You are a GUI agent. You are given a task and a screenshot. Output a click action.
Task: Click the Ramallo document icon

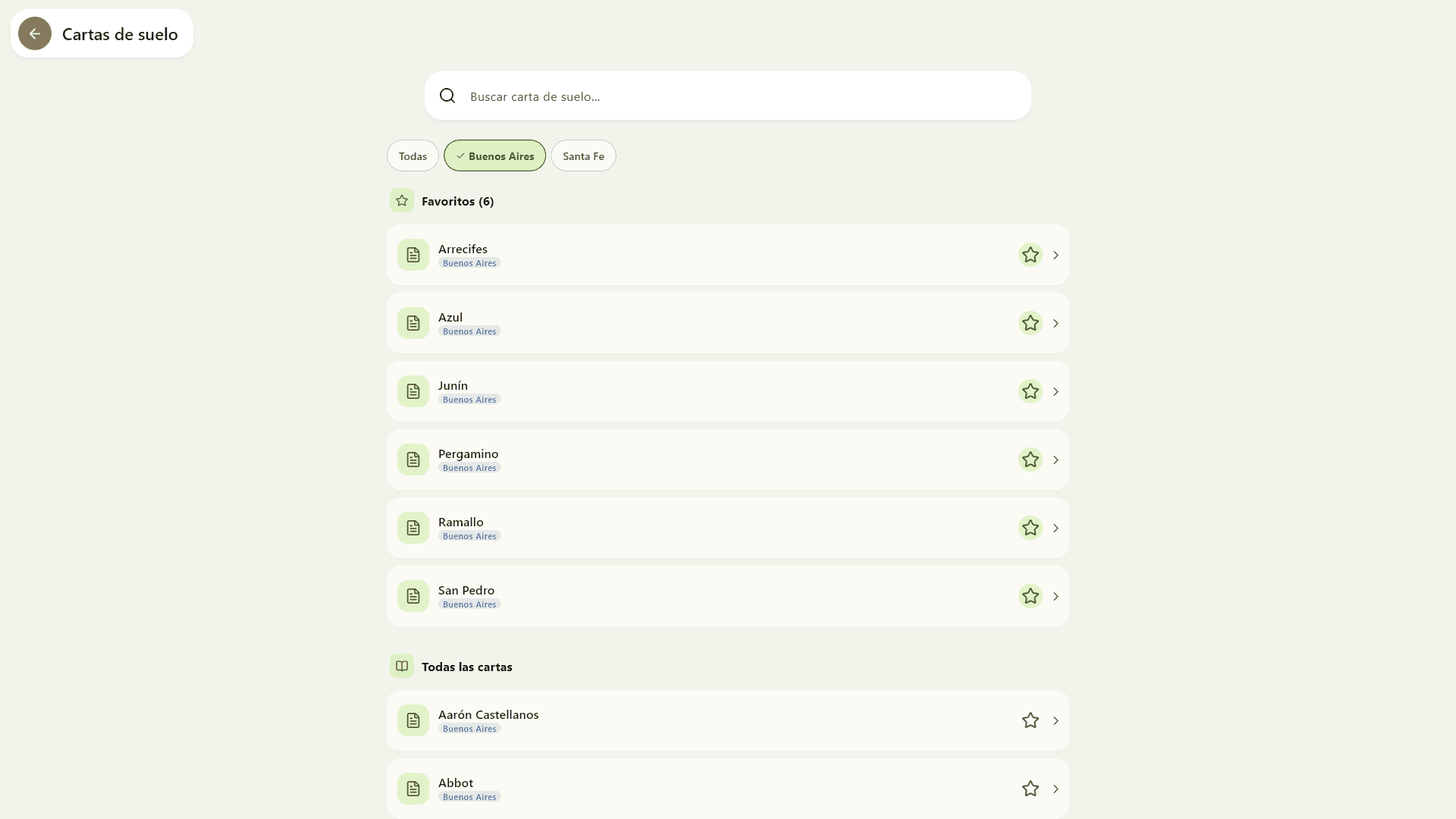click(x=413, y=528)
